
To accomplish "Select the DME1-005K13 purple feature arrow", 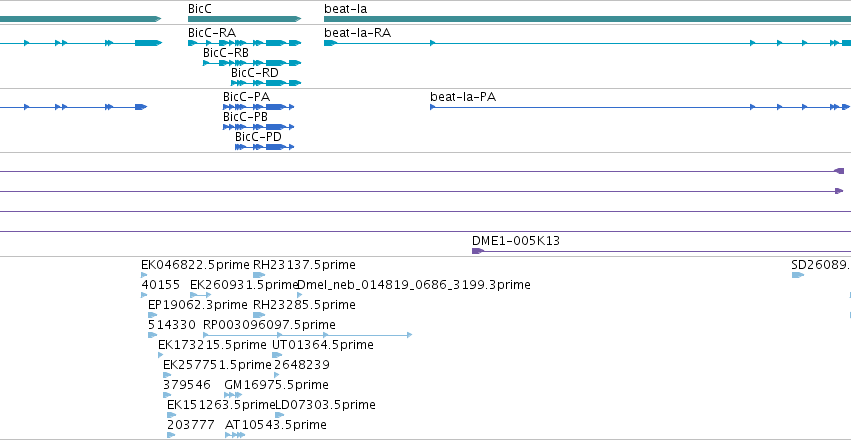I will point(478,251).
